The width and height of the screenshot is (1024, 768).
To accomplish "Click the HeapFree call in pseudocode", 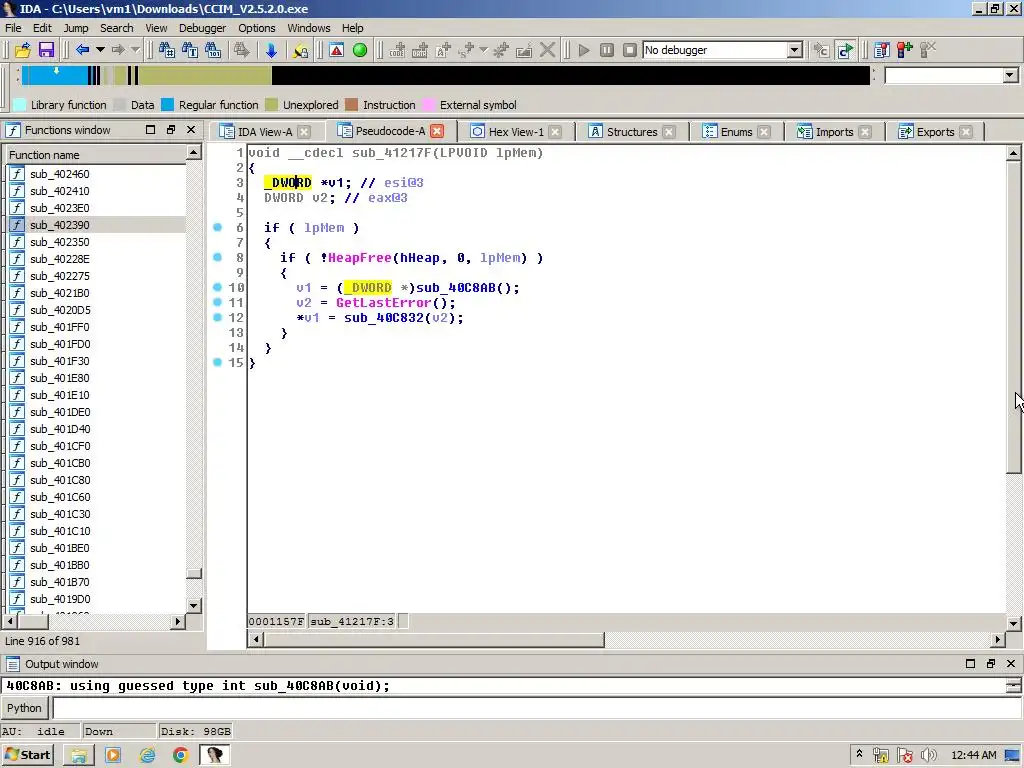I will tap(359, 258).
